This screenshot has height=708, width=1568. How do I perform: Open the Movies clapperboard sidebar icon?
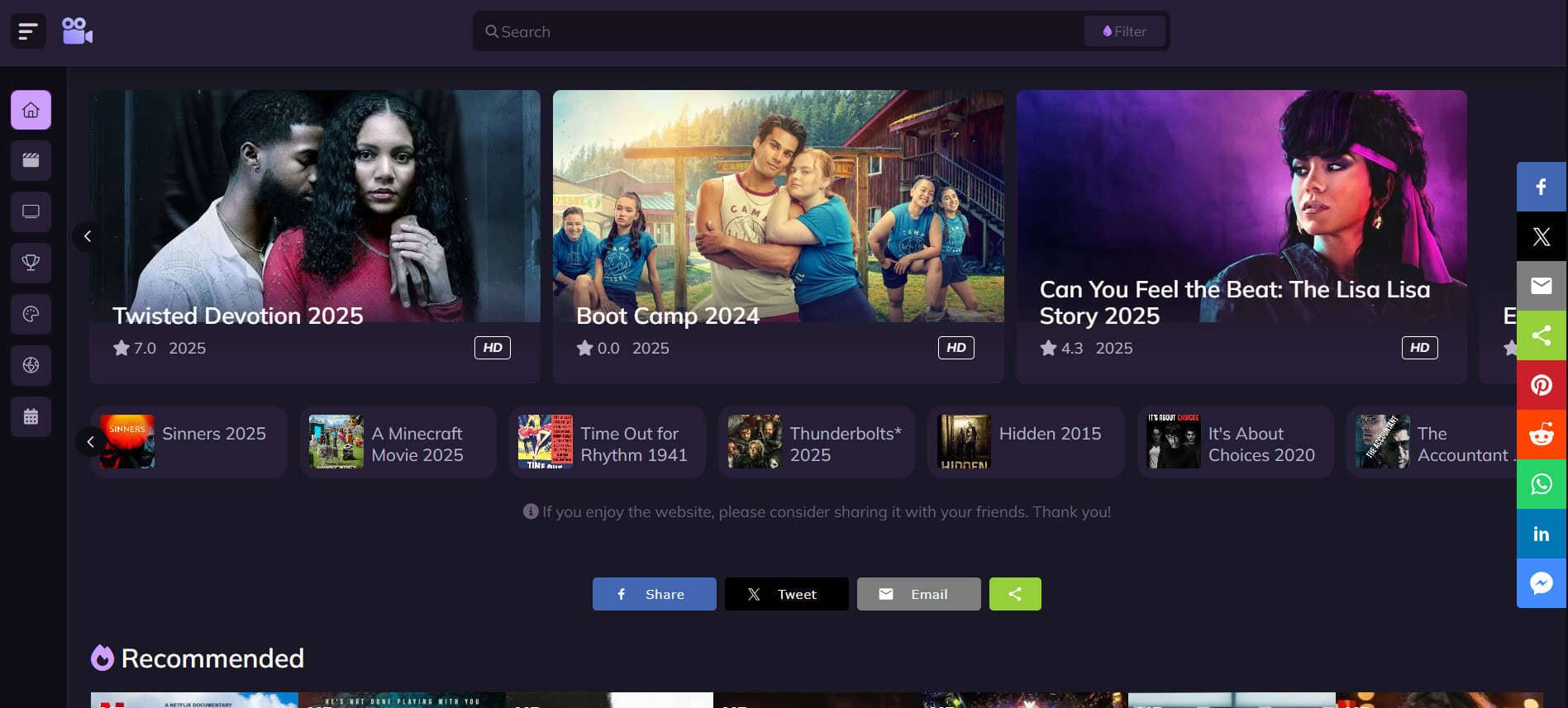(31, 160)
